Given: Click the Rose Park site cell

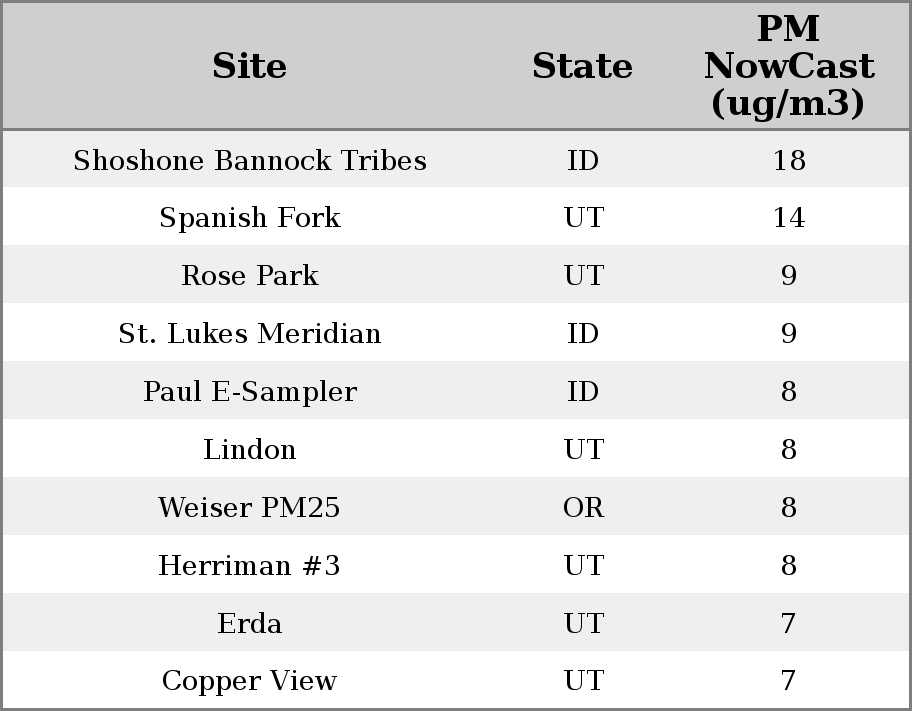Looking at the screenshot, I should pos(250,276).
